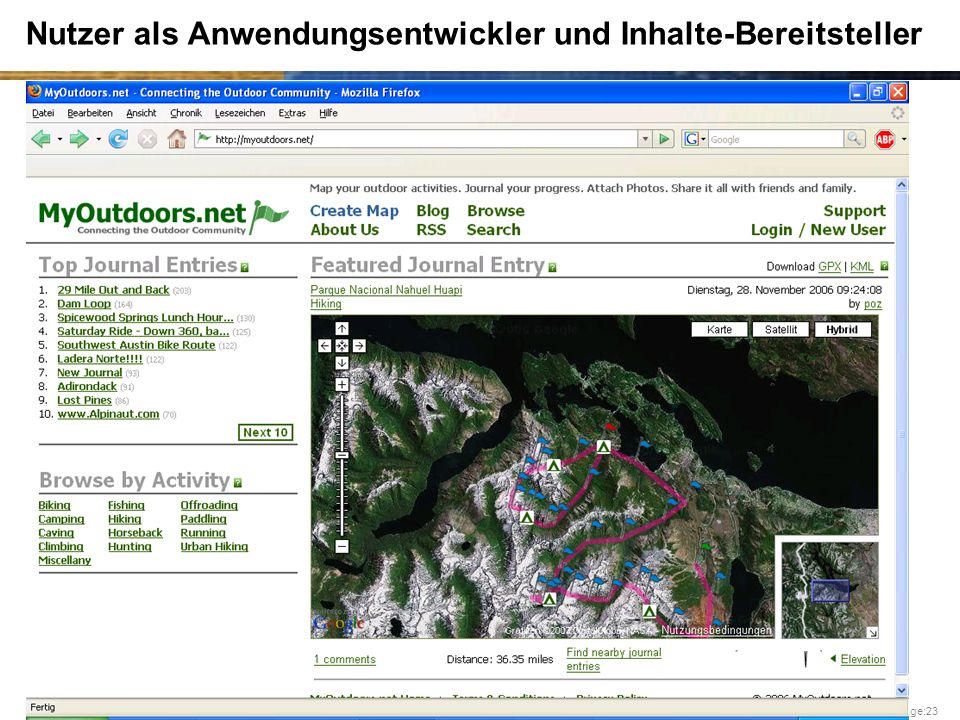The width and height of the screenshot is (960, 720).
Task: Zoom out the map with minus button
Action: pos(342,546)
